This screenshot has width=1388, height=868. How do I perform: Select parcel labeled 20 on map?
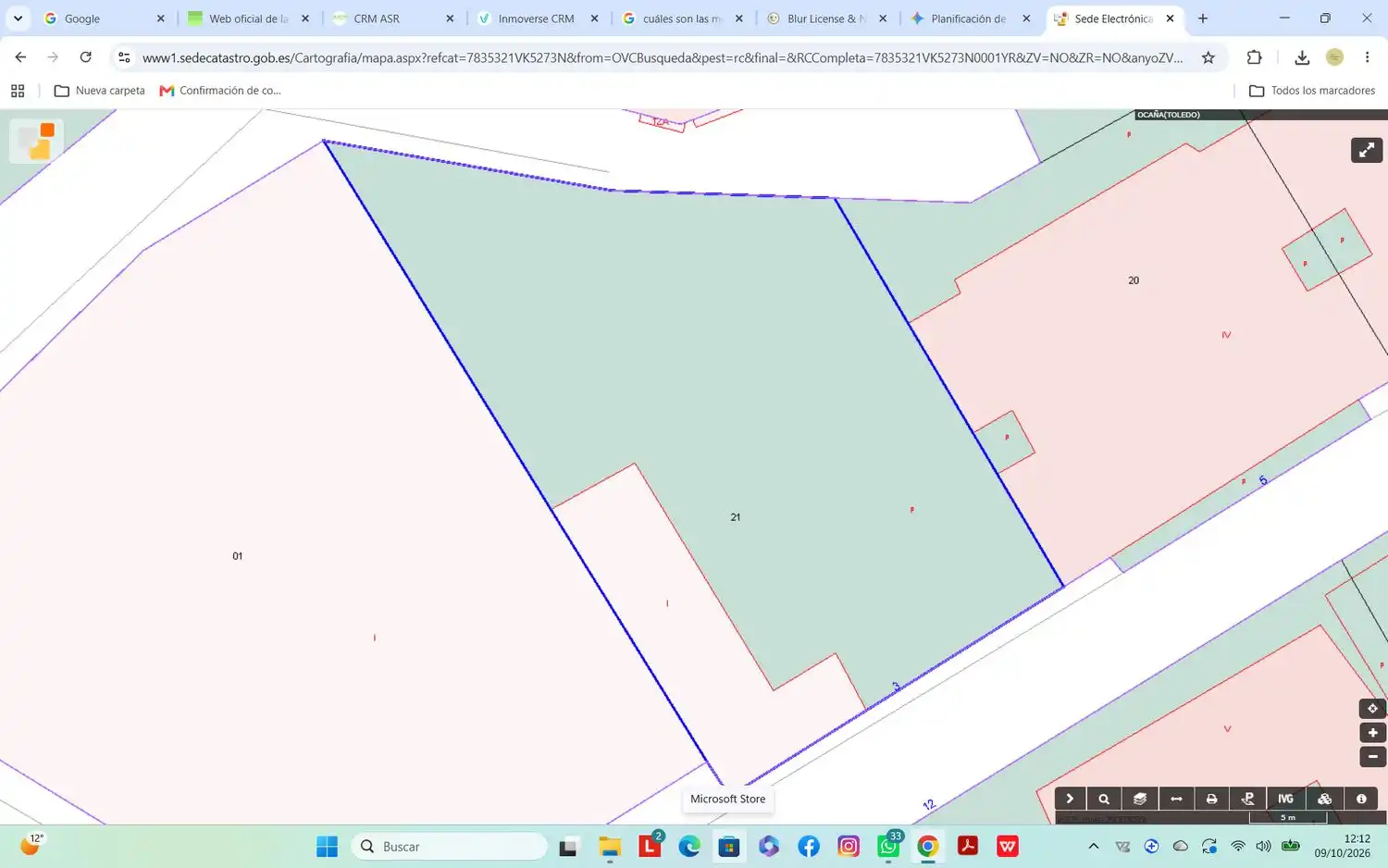1134,280
